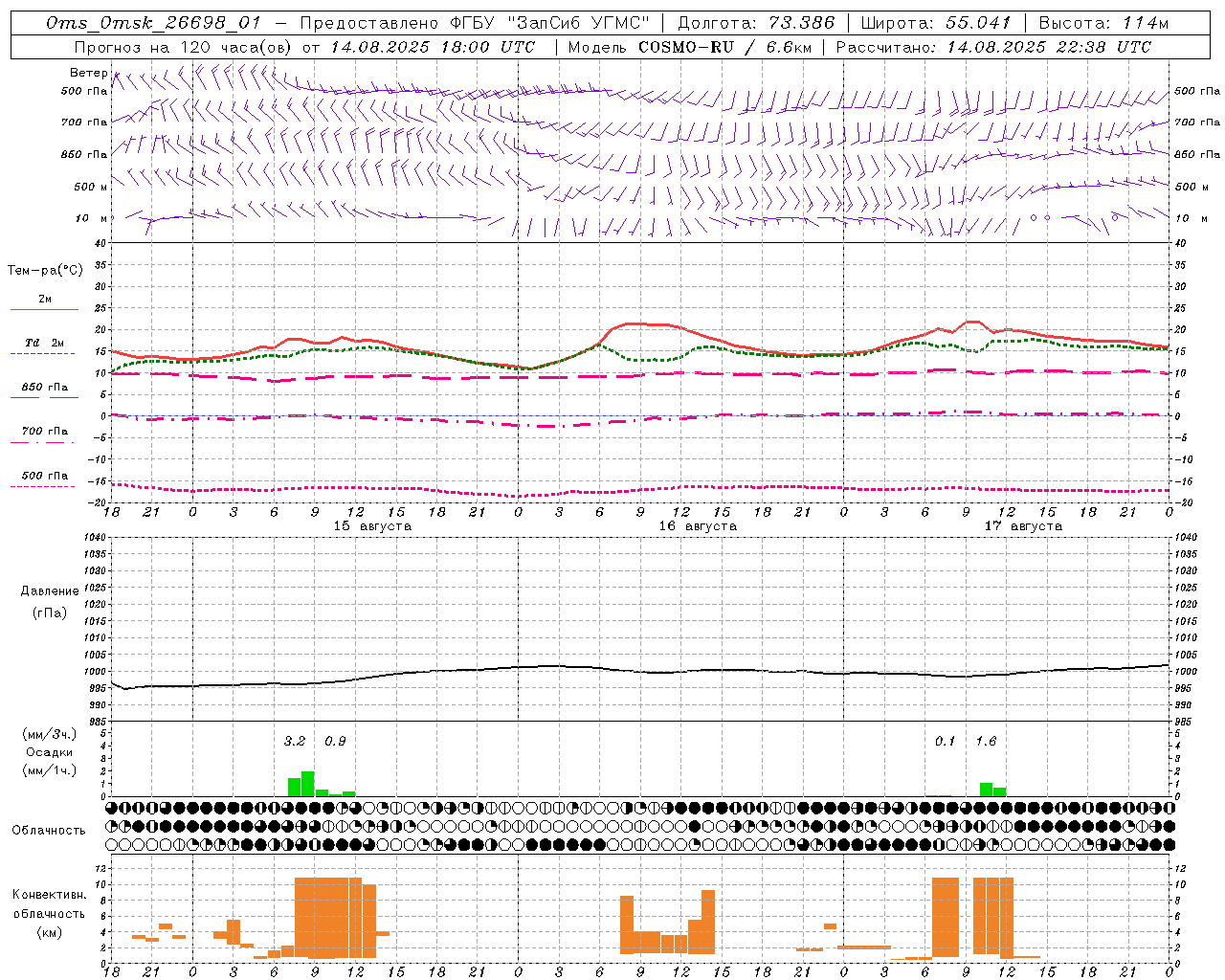Click the 0.9 precipitation total
Screen dimensions: 1225x980
tap(335, 741)
